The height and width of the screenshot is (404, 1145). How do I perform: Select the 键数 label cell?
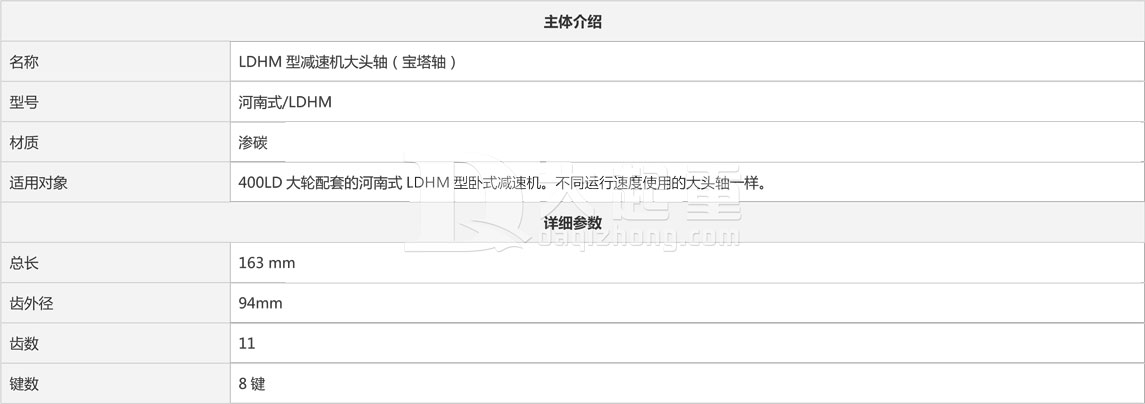pyautogui.click(x=115, y=383)
